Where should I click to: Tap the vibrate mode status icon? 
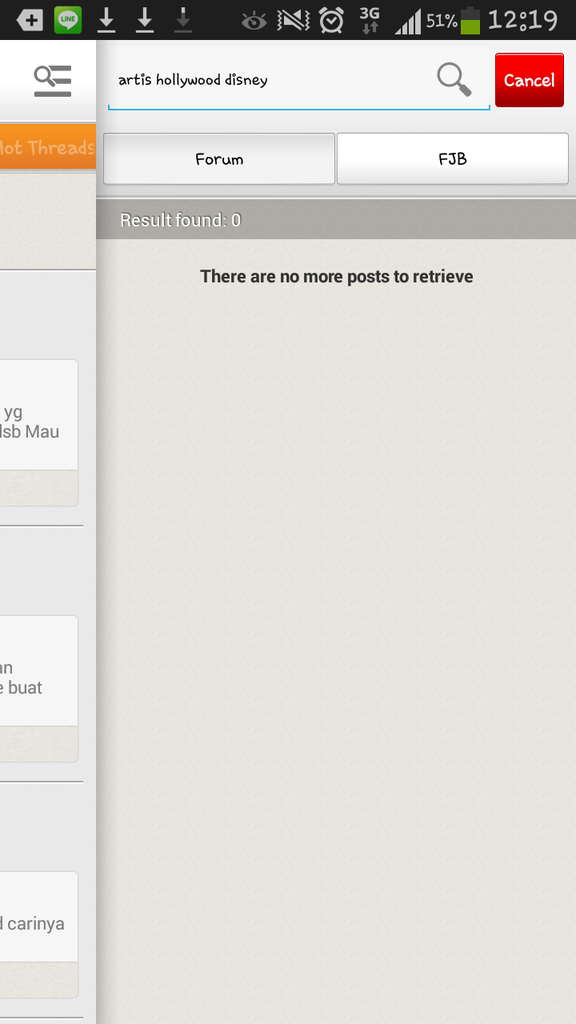pyautogui.click(x=293, y=21)
